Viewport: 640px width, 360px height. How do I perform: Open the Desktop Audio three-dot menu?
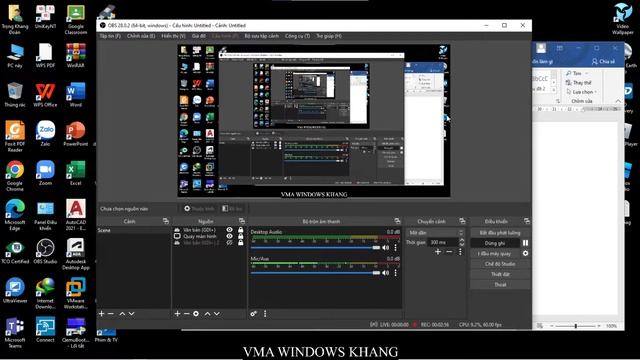(396, 248)
